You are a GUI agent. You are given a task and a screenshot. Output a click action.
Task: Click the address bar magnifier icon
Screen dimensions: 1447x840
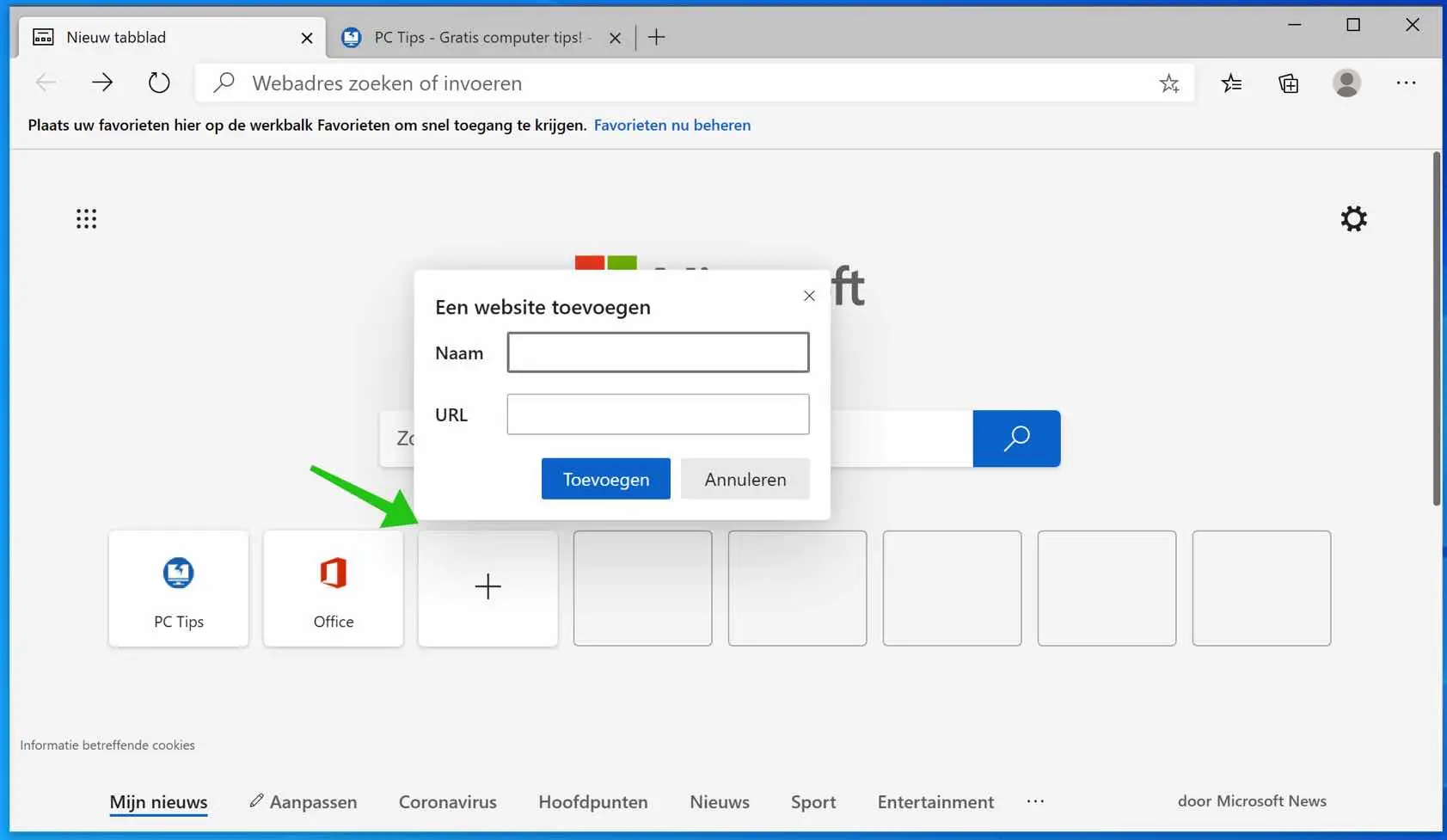[224, 83]
